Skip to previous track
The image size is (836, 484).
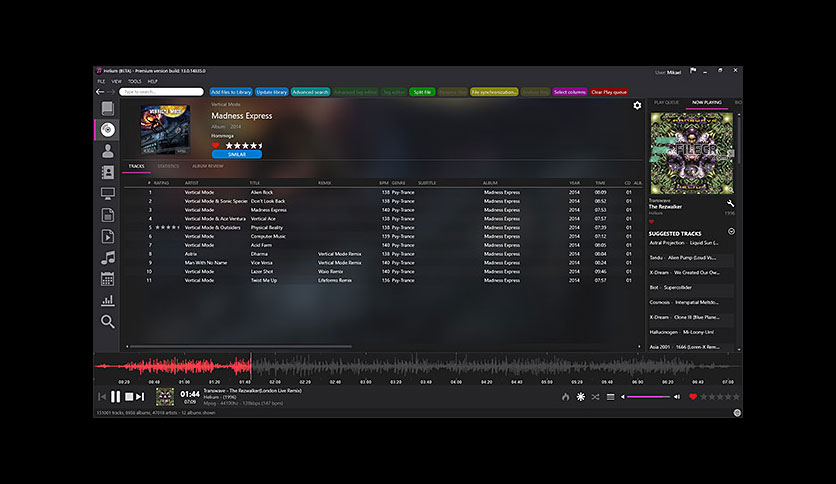point(102,397)
